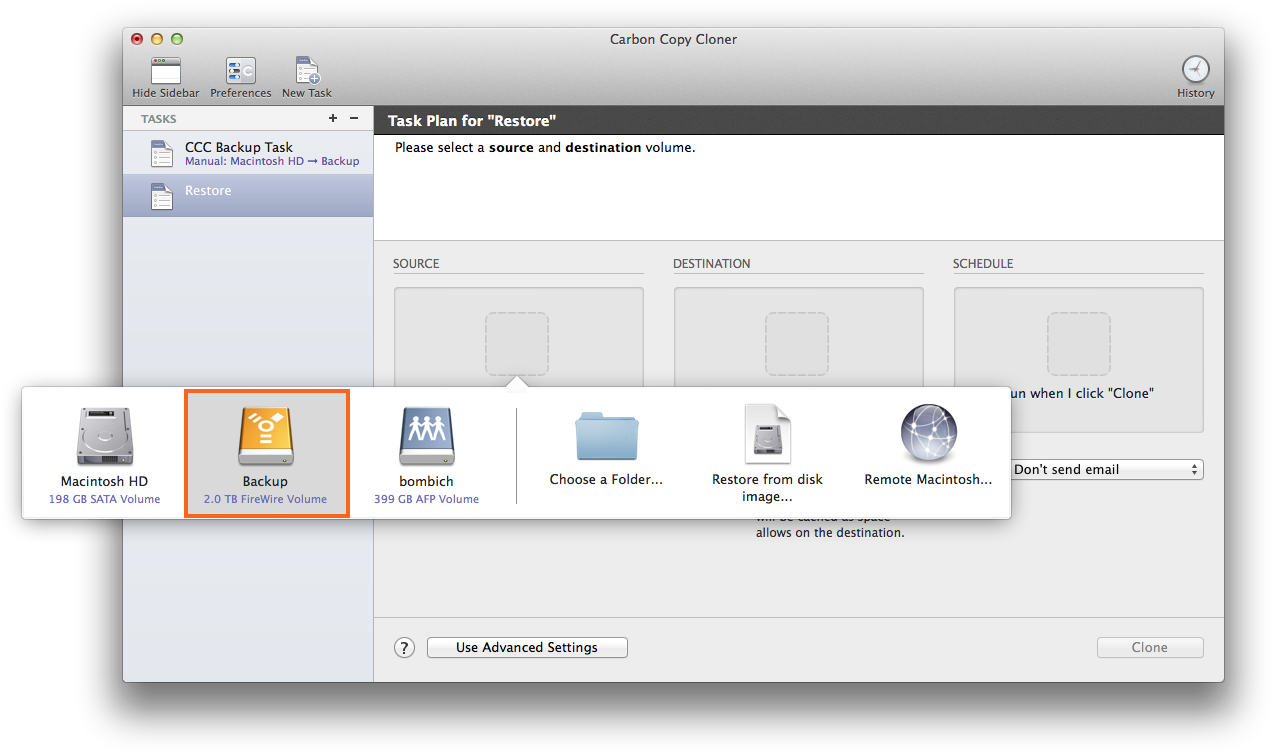This screenshot has width=1273, height=753.
Task: Select the Macintosh HD SATA volume
Action: [104, 454]
